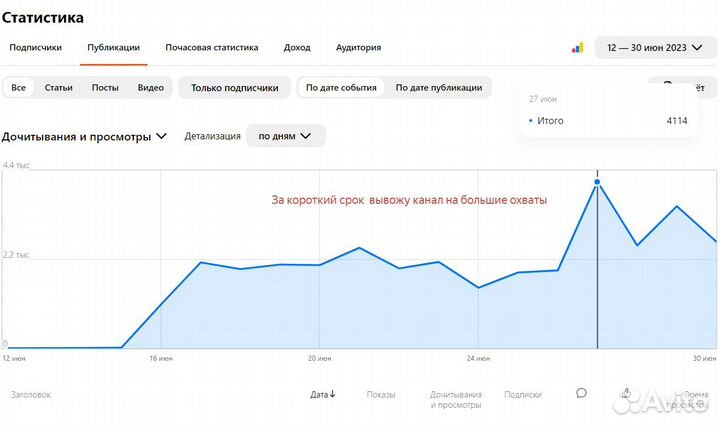720x427 pixels.
Task: Switch to По дате публикации option
Action: [438, 88]
